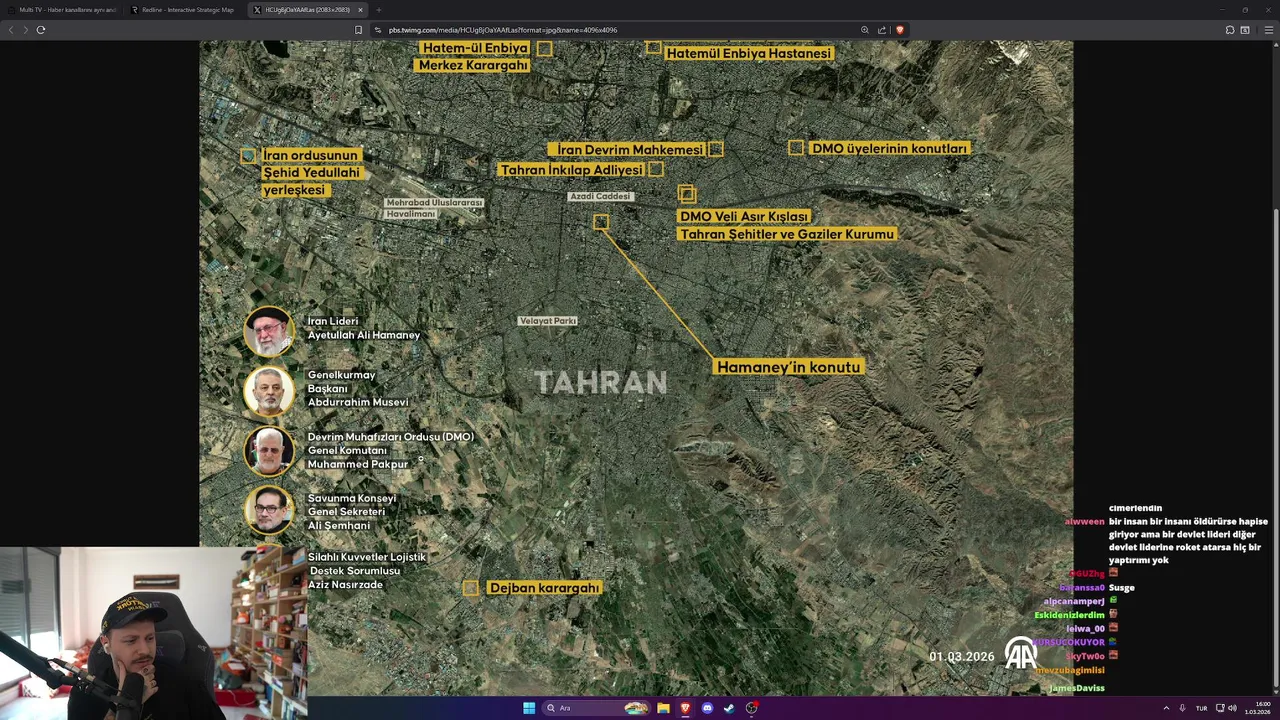Click the Ayetullah Ali Hamaney name
The image size is (1280, 720).
coord(364,335)
